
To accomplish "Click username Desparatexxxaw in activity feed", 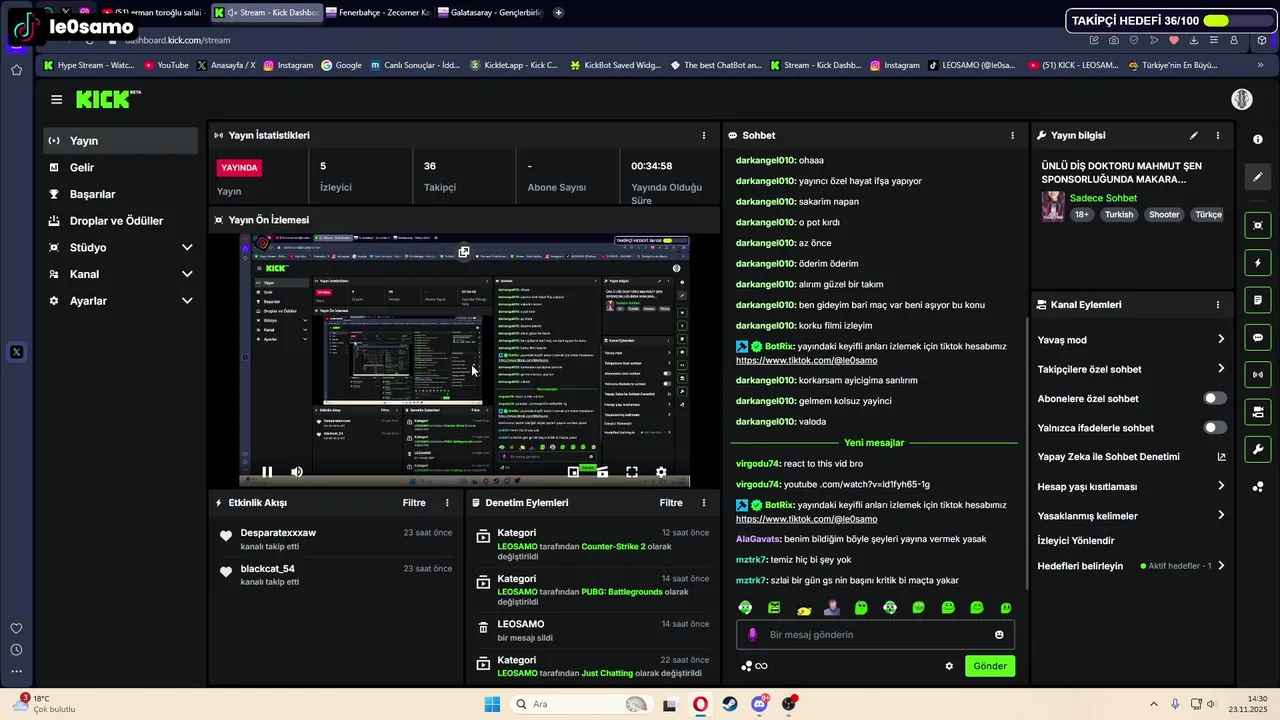I will pyautogui.click(x=278, y=533).
